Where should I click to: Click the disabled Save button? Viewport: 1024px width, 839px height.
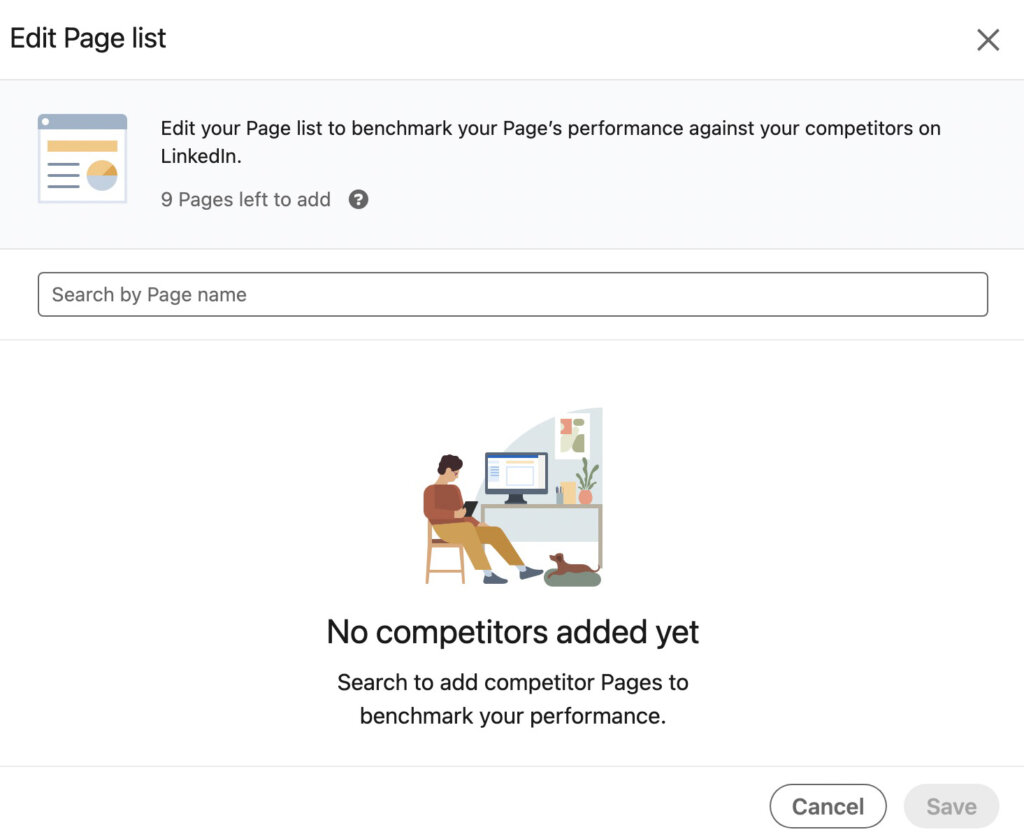coord(951,806)
